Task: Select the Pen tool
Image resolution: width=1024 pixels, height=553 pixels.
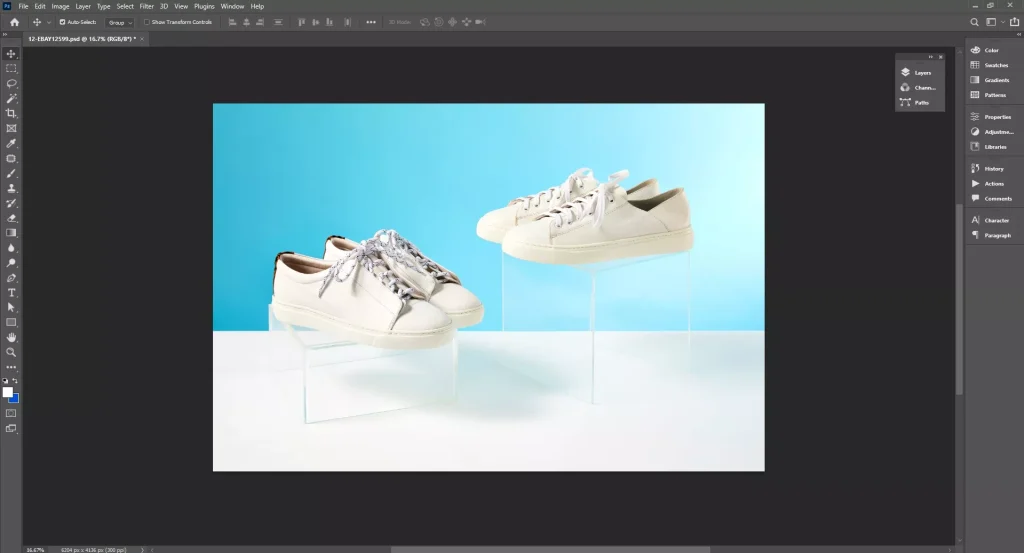Action: point(11,278)
